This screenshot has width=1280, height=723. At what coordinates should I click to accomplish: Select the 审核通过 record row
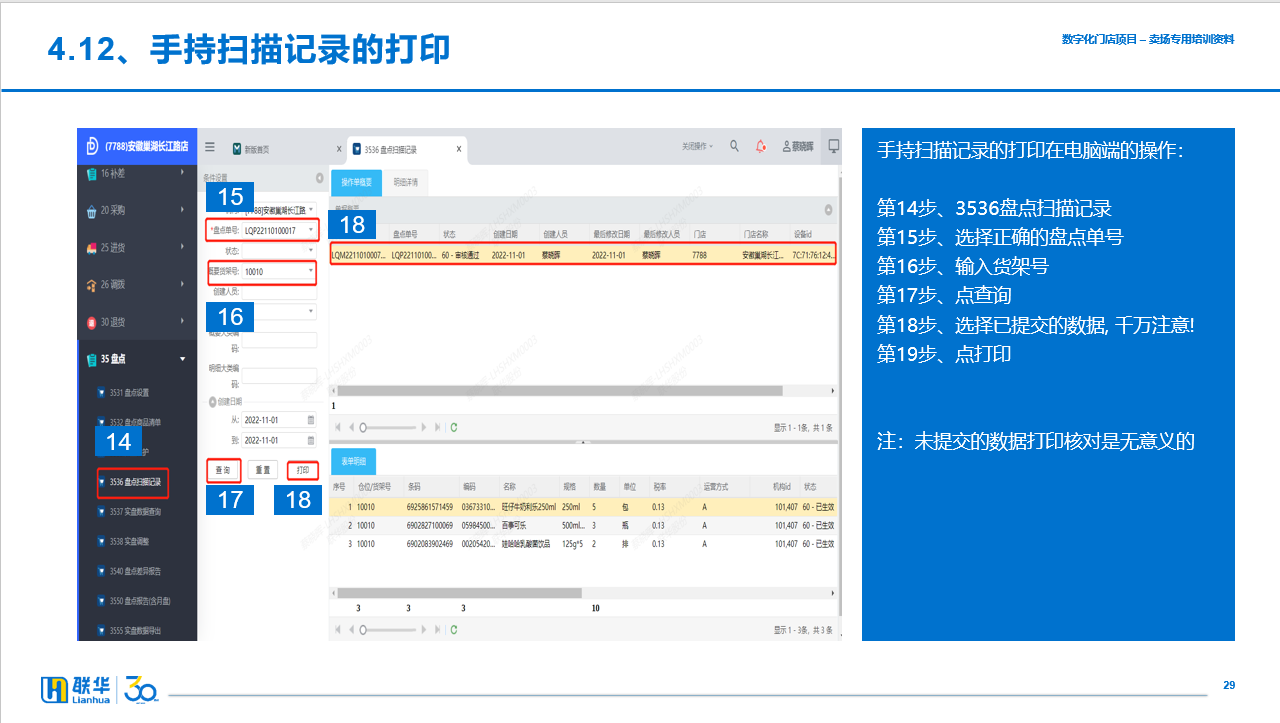tap(584, 255)
